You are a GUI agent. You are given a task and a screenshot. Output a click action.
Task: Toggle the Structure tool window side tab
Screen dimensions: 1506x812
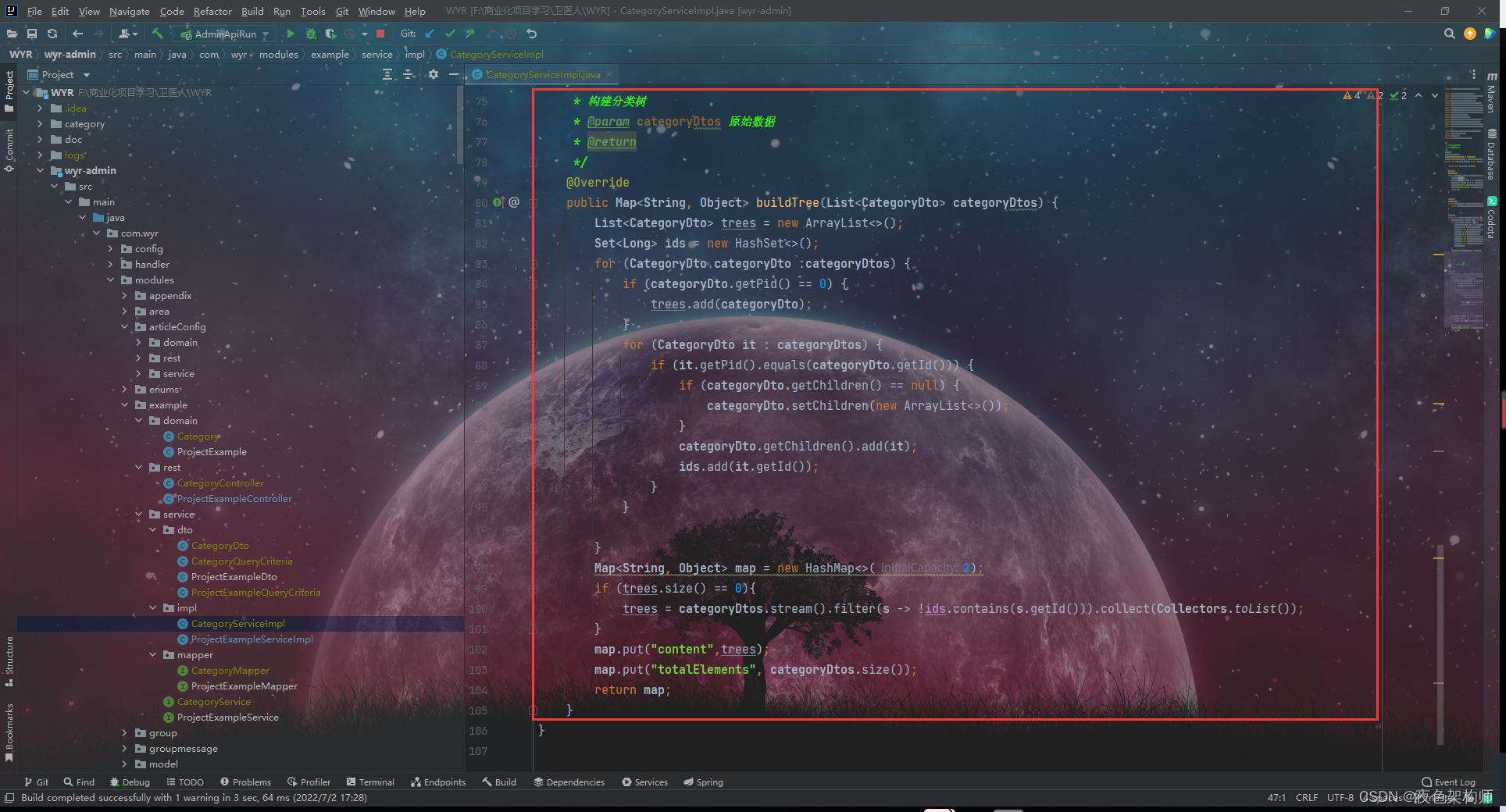[x=9, y=661]
